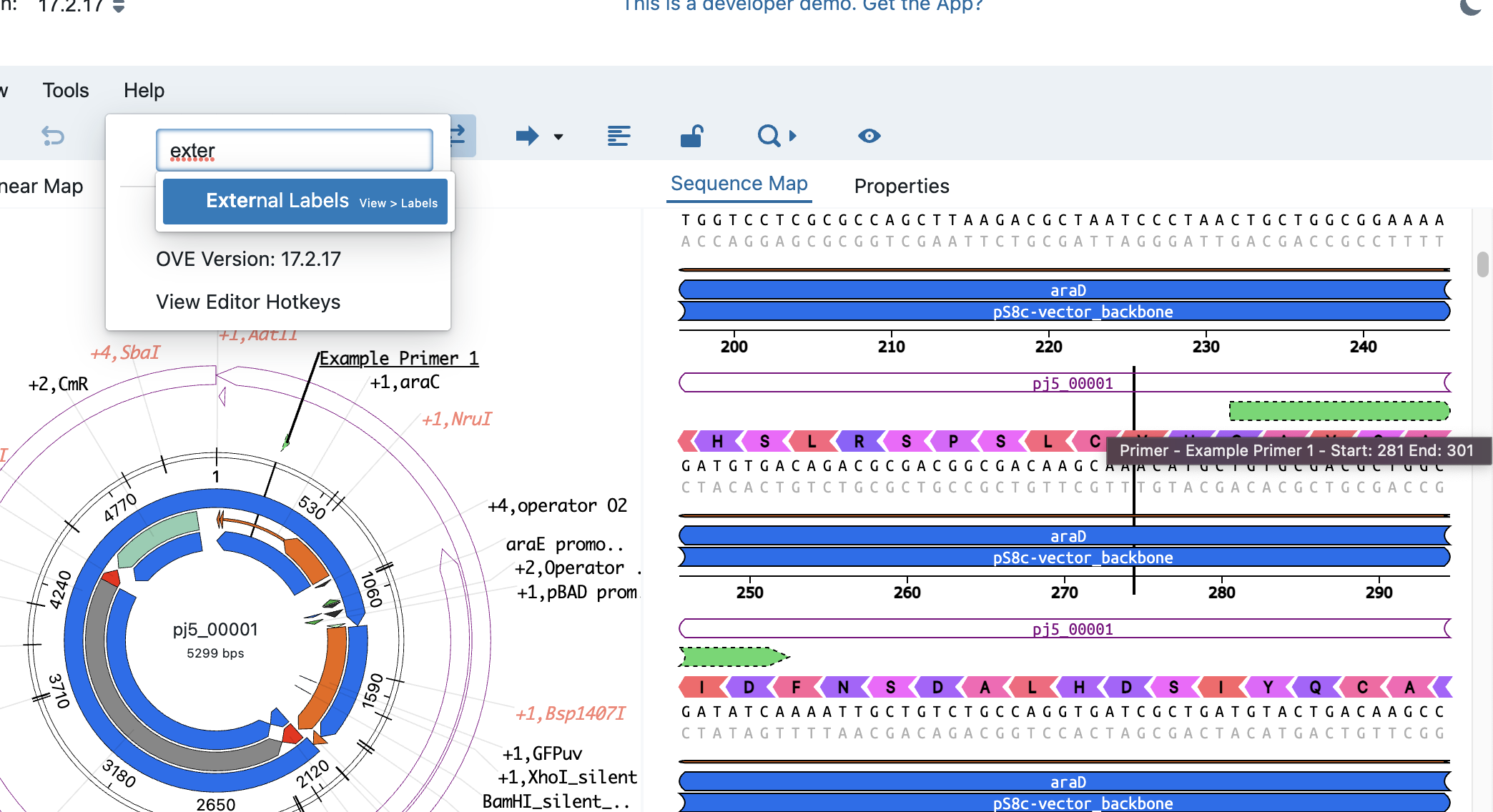Open the dropdown caret beside the arrow tool

557,137
